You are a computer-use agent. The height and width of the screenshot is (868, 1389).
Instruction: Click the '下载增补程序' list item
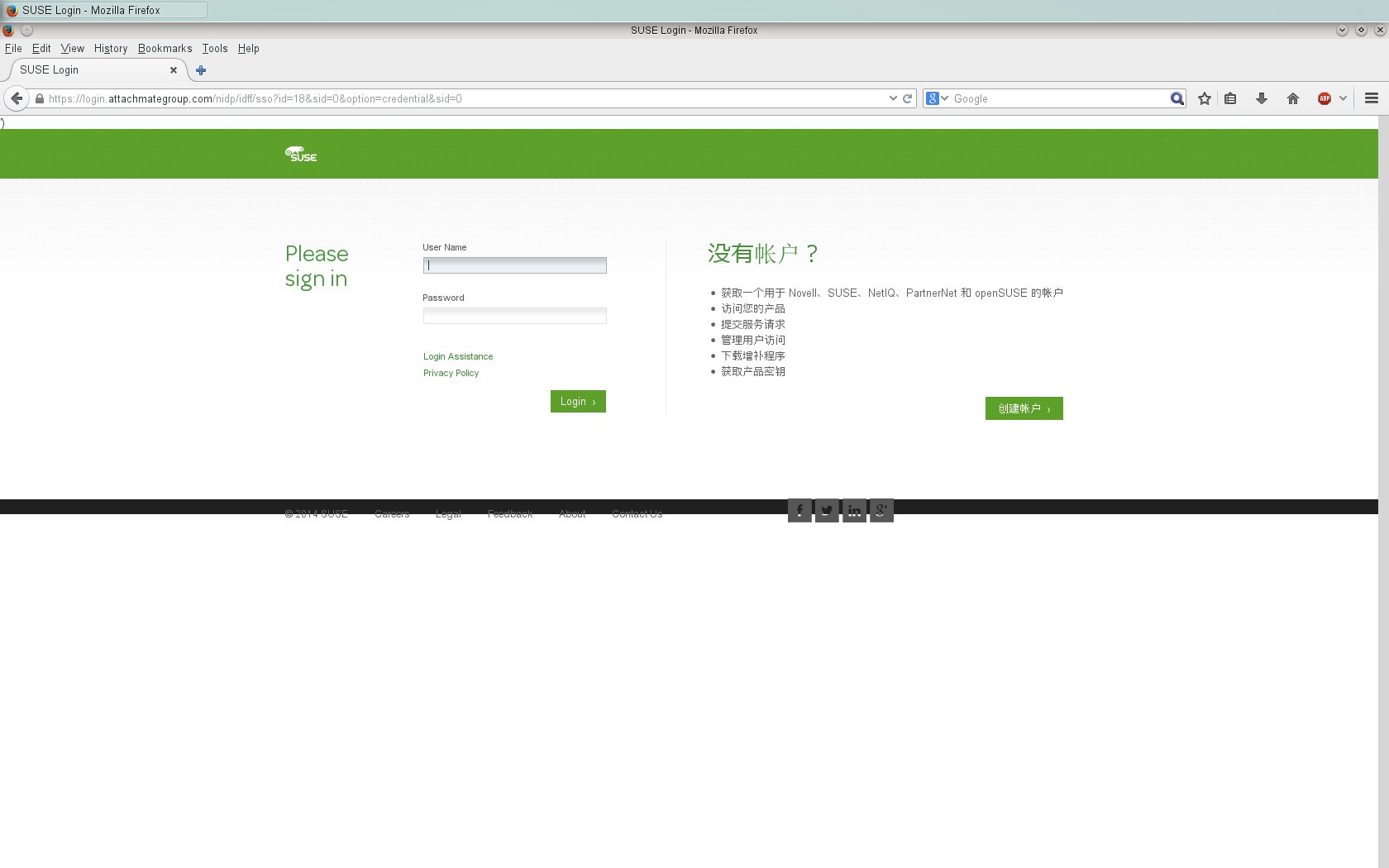click(753, 355)
